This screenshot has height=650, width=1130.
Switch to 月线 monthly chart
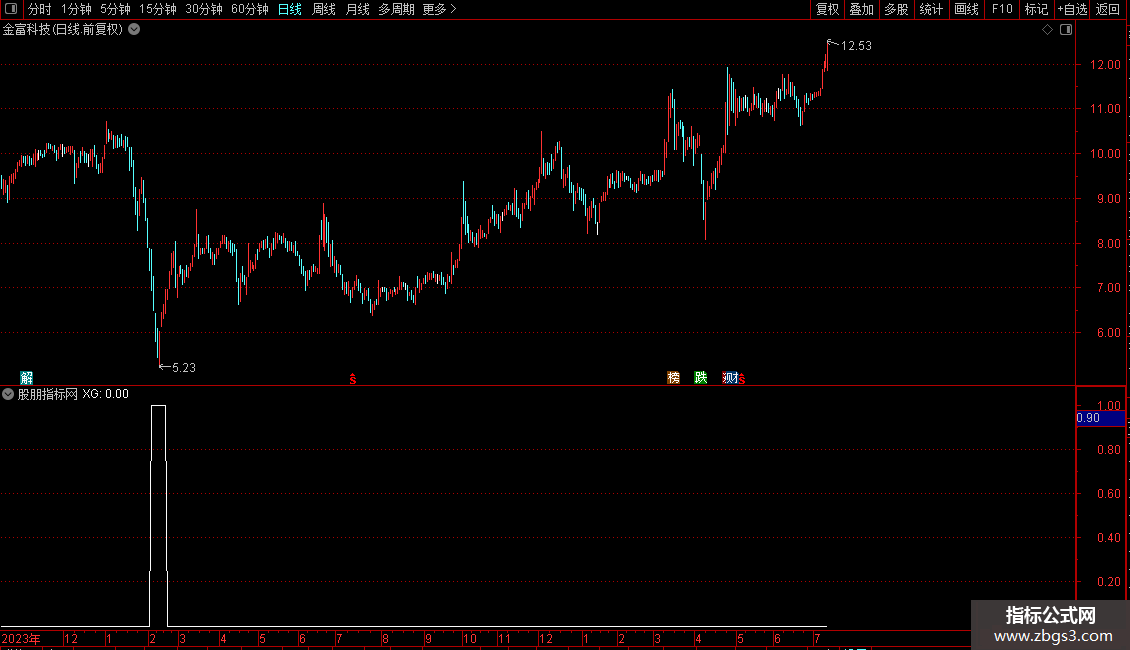click(357, 9)
